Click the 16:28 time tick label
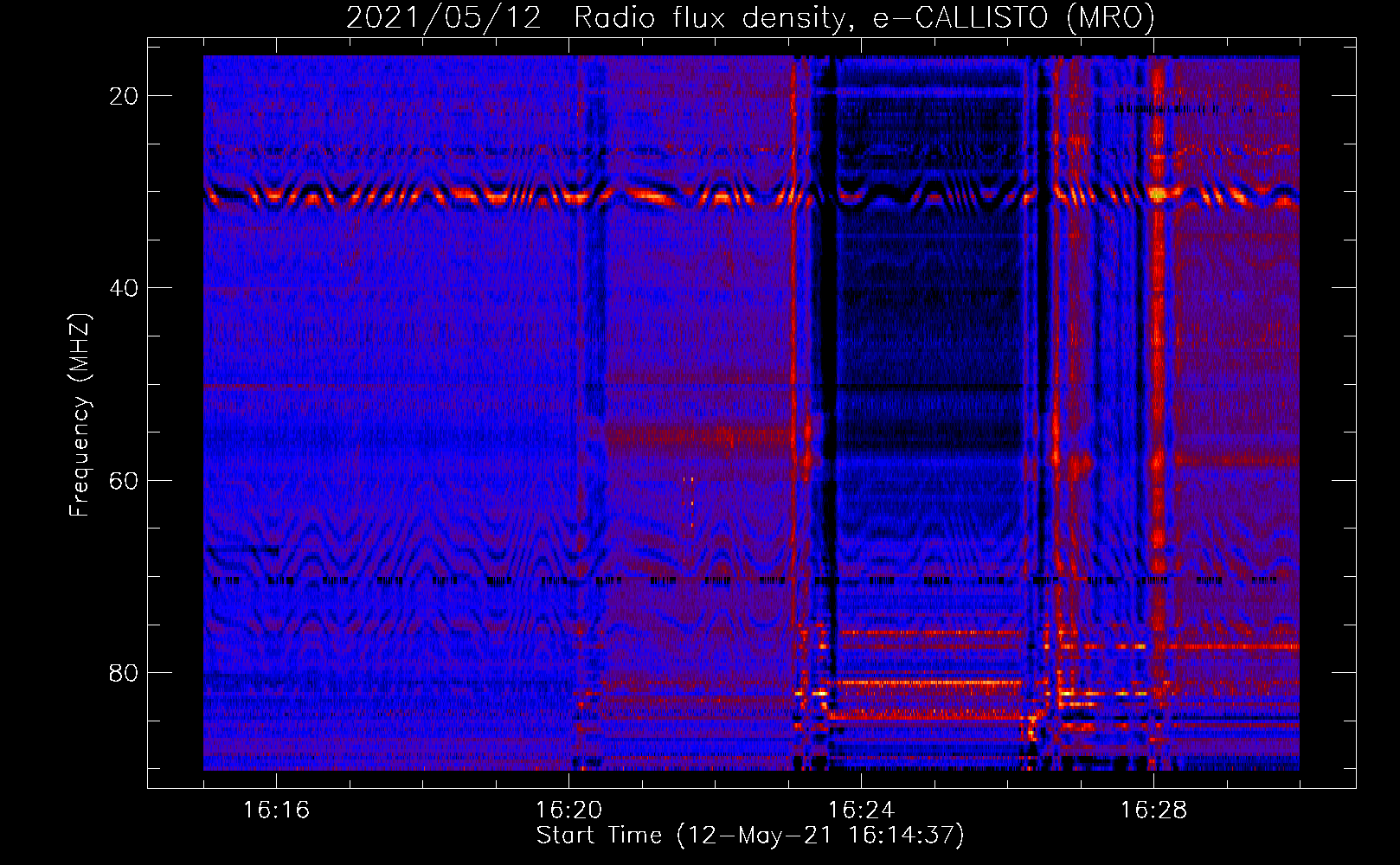The height and width of the screenshot is (865, 1400). pos(1153,811)
